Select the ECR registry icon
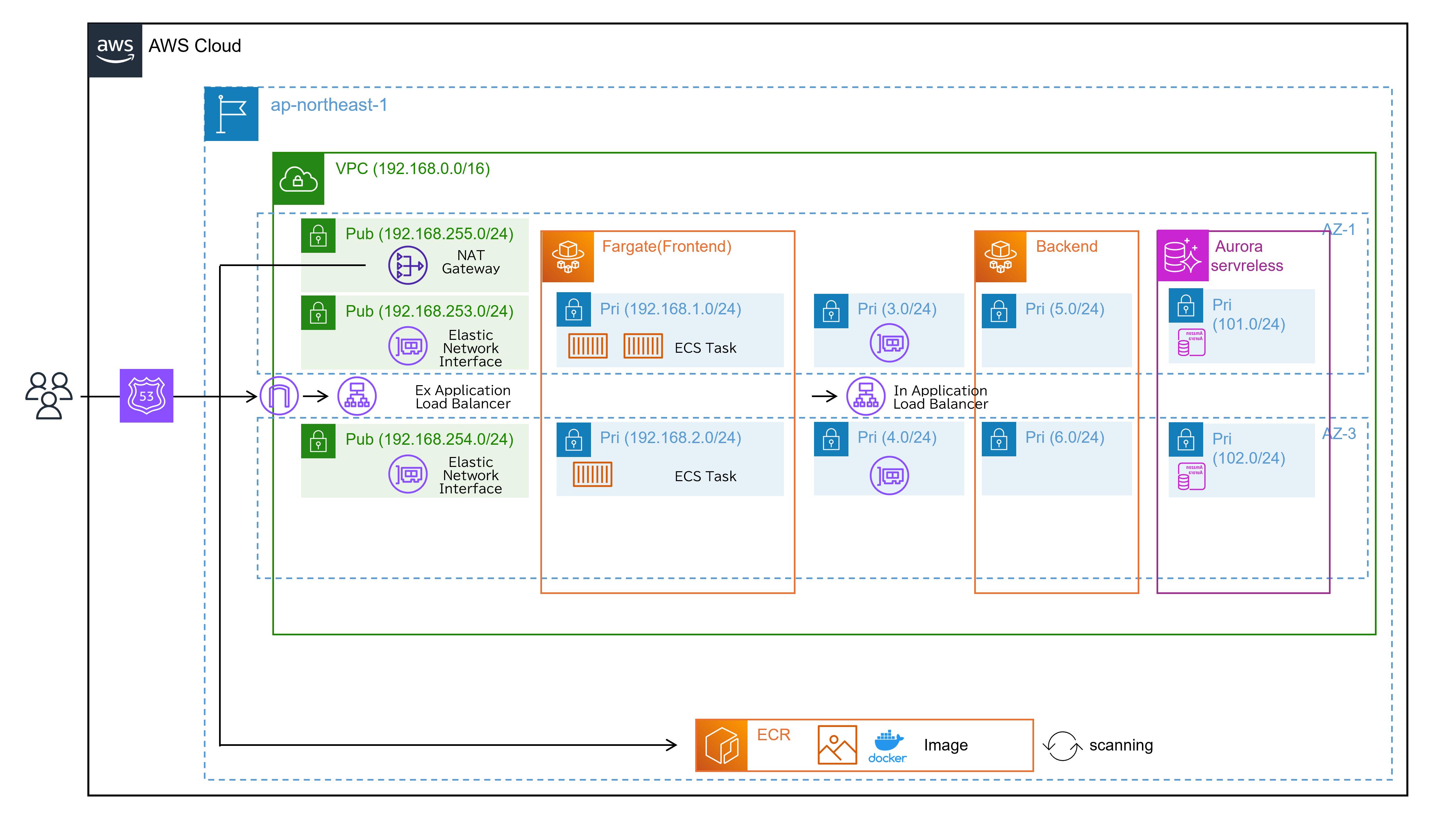This screenshot has height=819, width=1456. (722, 745)
